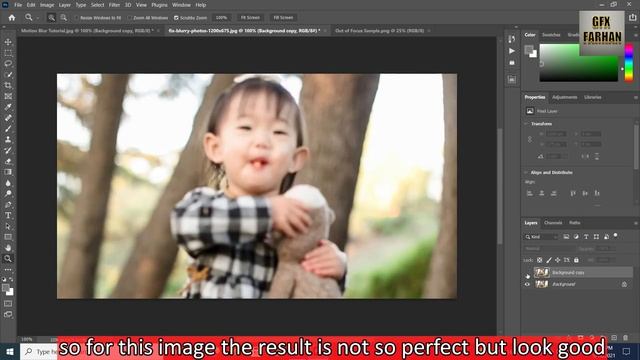Toggle visibility of Background copy layer

[x=527, y=273]
